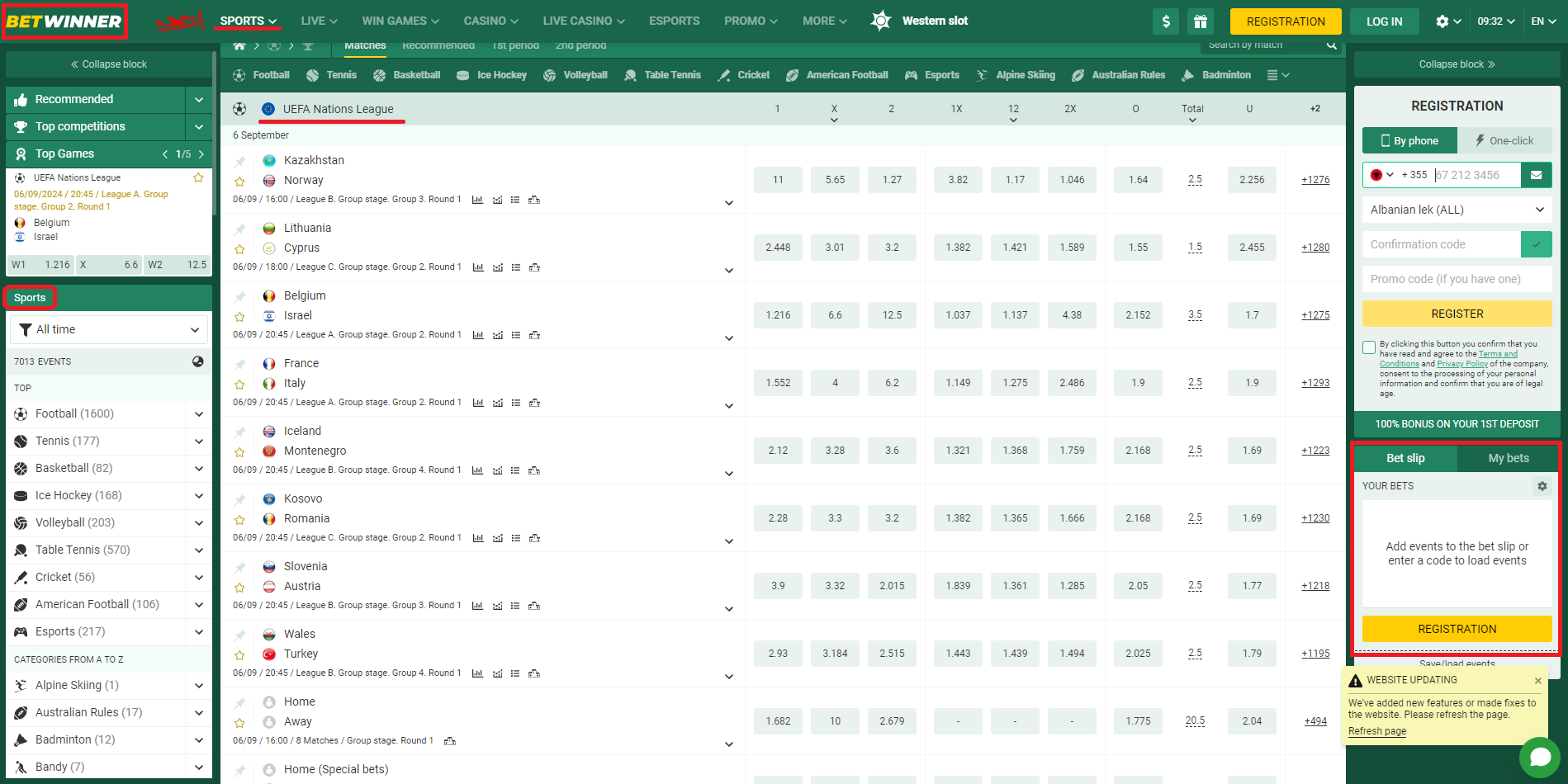Viewport: 1568px width, 784px height.
Task: Focus the Promo code field
Action: [1457, 279]
